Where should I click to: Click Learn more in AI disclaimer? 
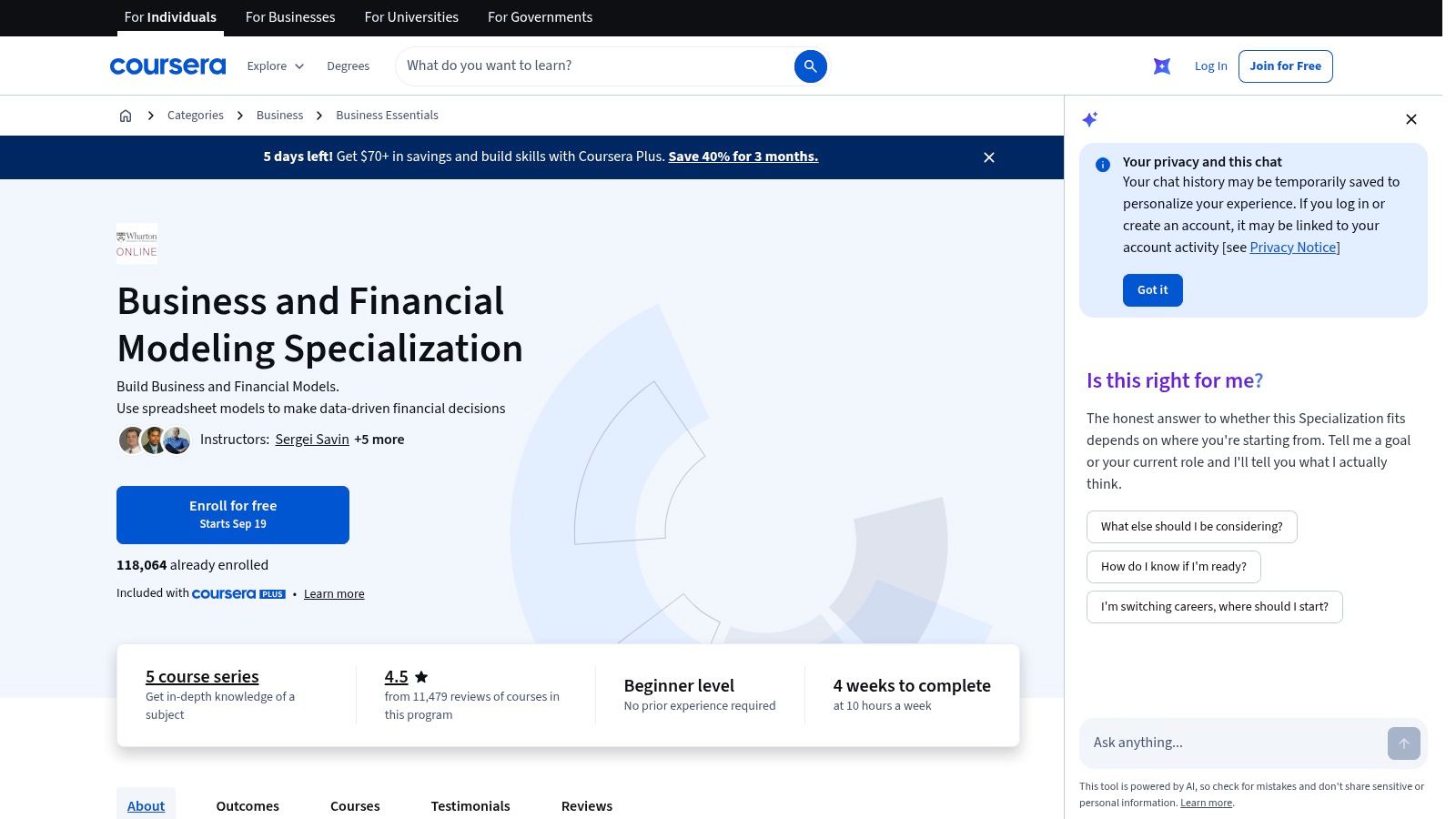coord(1206,803)
